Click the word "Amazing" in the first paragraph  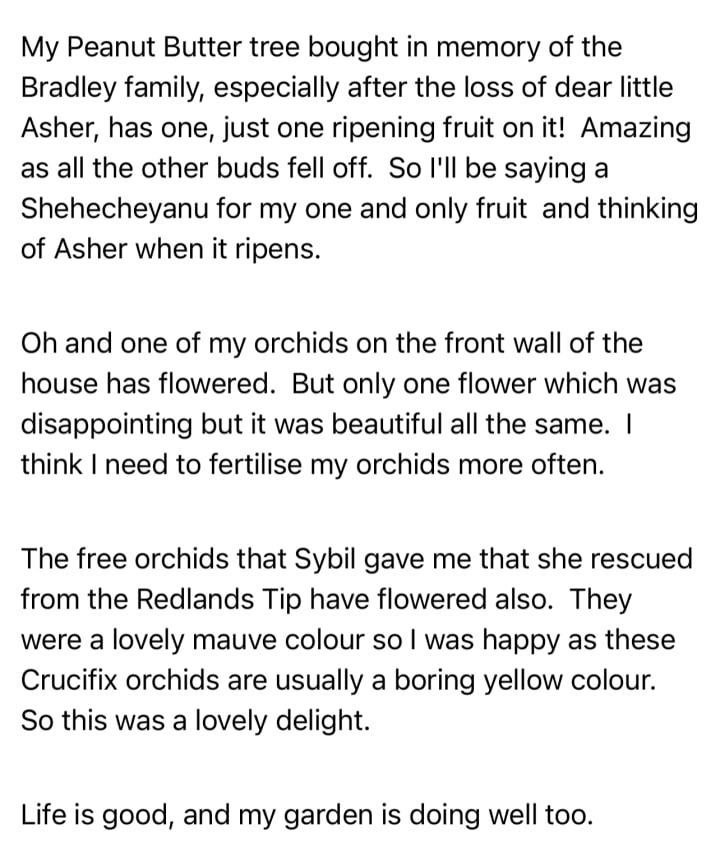click(x=636, y=129)
